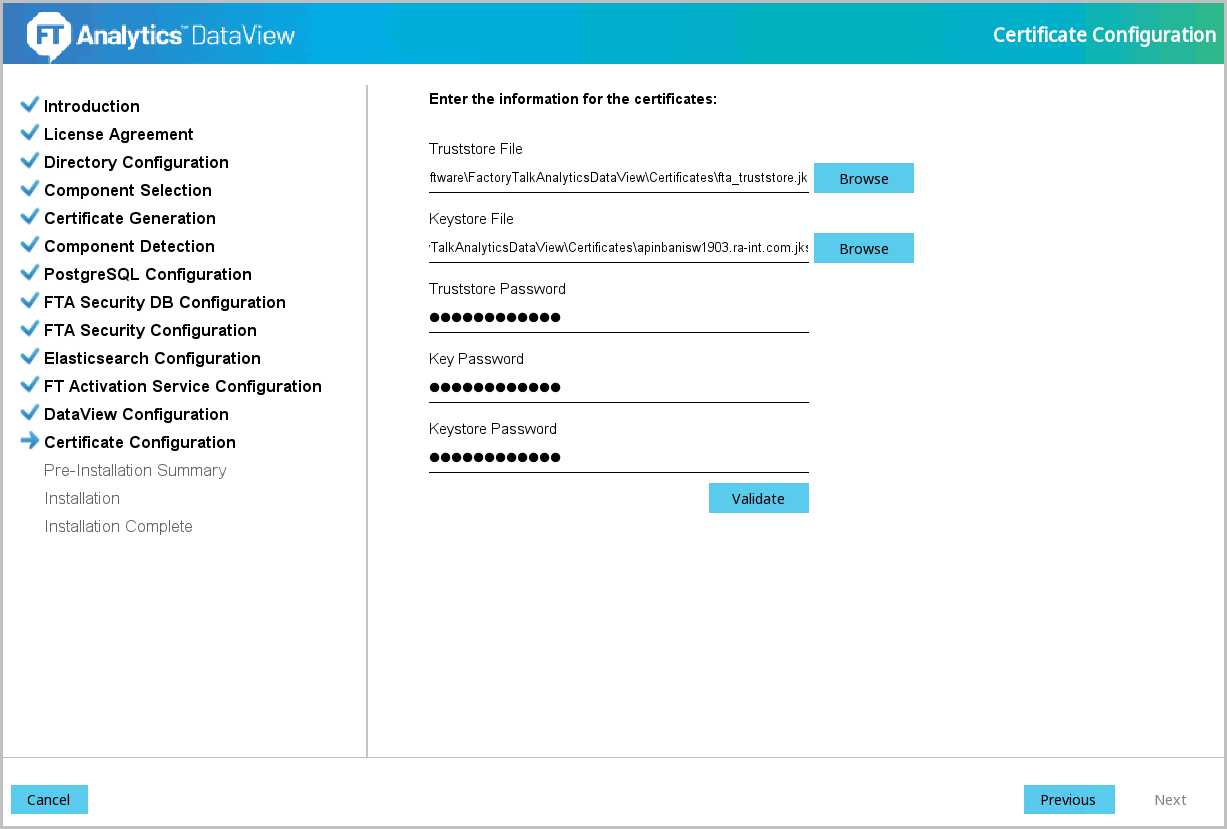Select the FTA Security DB Configuration step

pos(164,302)
